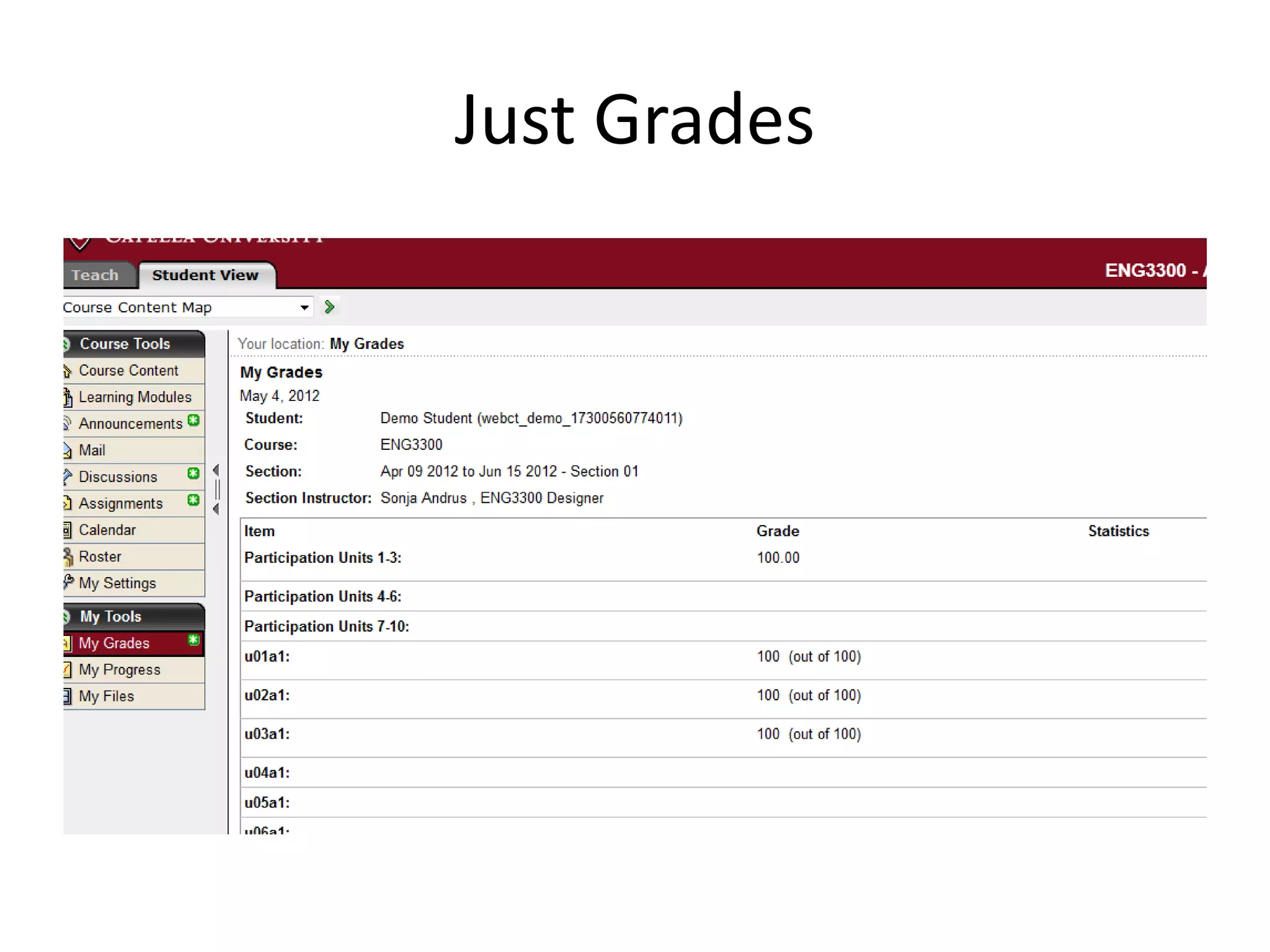This screenshot has height=952, width=1270.
Task: Click the Announcements icon in the sidebar
Action: click(x=67, y=423)
